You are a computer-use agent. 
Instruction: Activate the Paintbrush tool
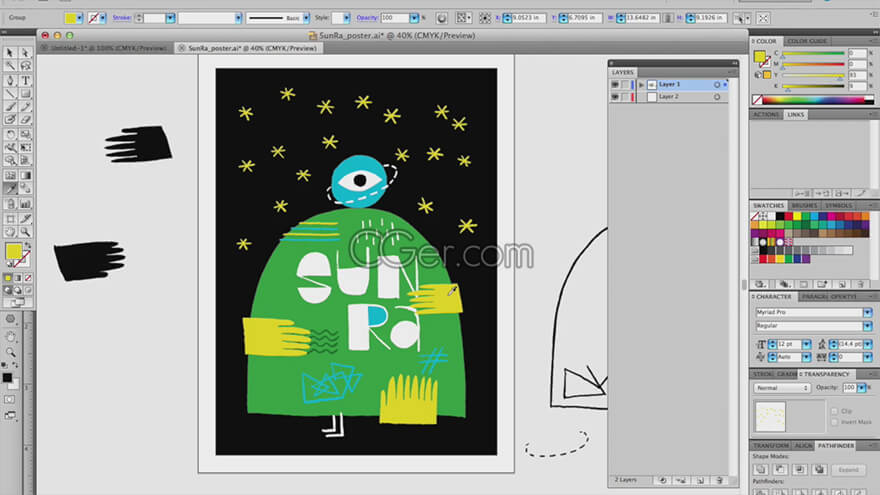tap(10, 107)
